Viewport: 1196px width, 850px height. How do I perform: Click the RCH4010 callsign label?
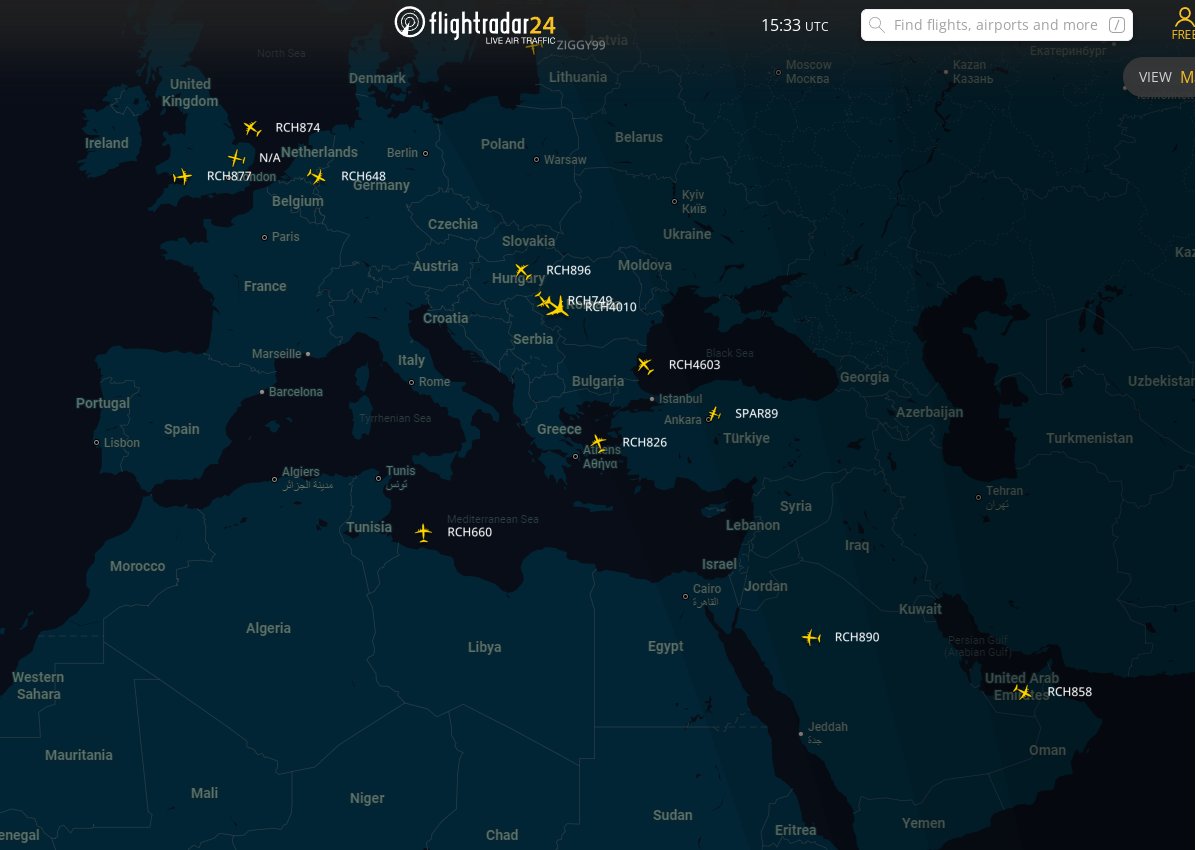[x=610, y=307]
